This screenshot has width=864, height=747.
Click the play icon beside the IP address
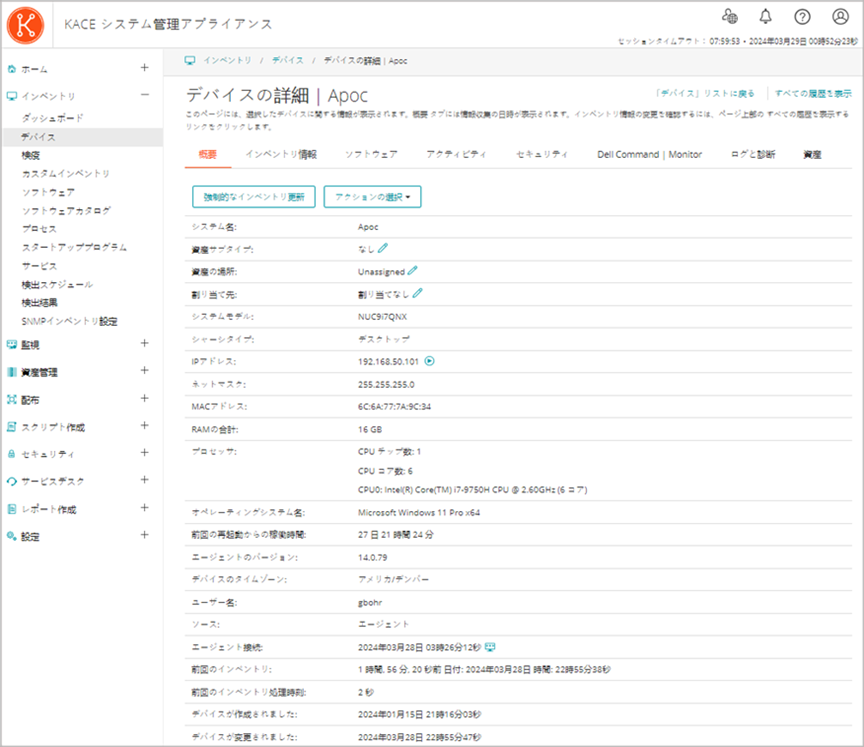point(429,361)
